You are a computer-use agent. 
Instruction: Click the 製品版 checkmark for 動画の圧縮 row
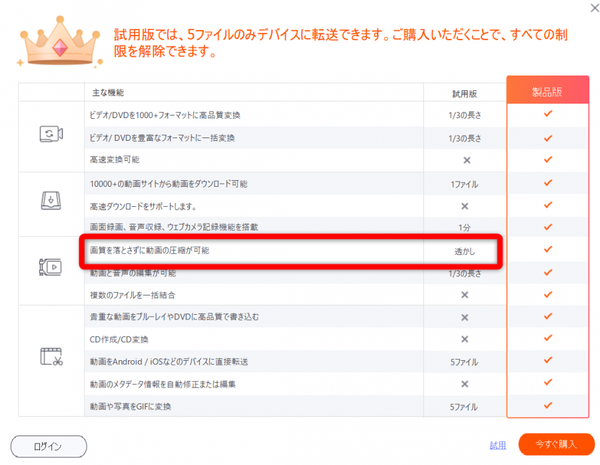548,249
